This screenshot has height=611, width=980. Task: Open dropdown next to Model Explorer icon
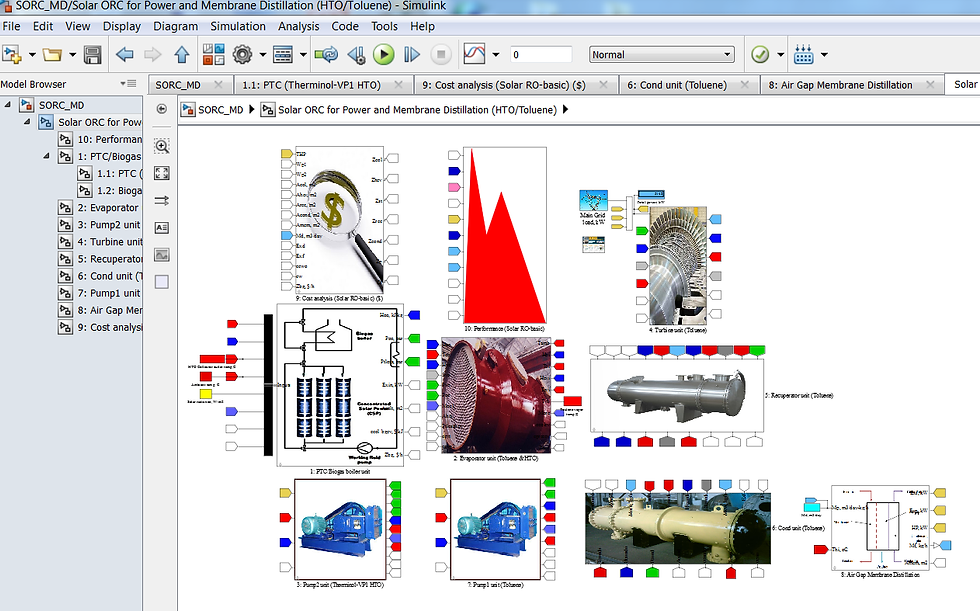[303, 55]
